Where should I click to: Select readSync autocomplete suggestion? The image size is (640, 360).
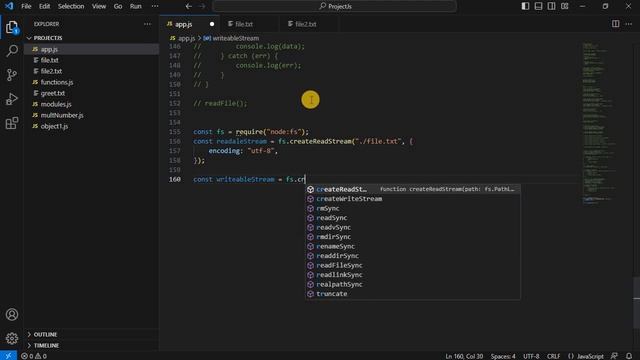tap(413, 218)
